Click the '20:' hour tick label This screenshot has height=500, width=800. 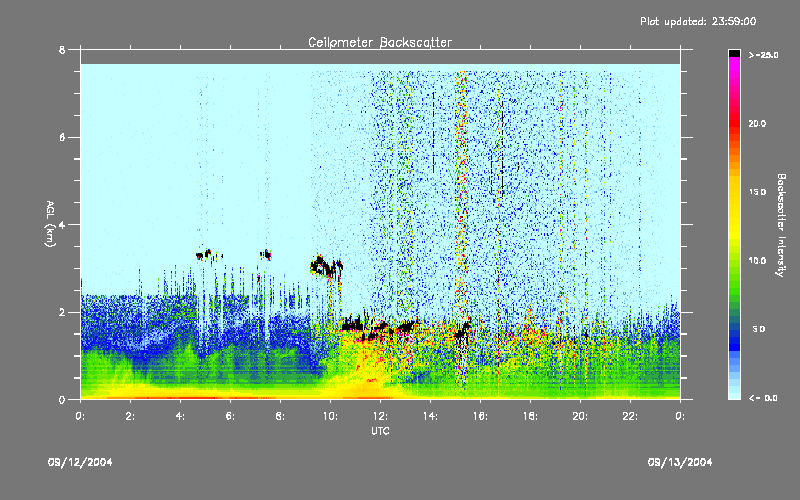(x=580, y=416)
